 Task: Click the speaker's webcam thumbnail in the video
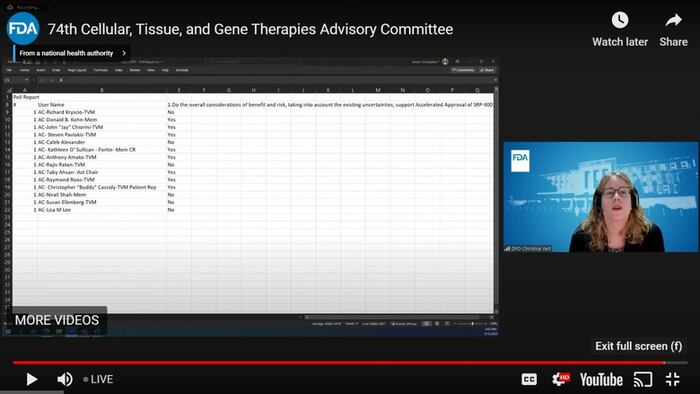600,197
